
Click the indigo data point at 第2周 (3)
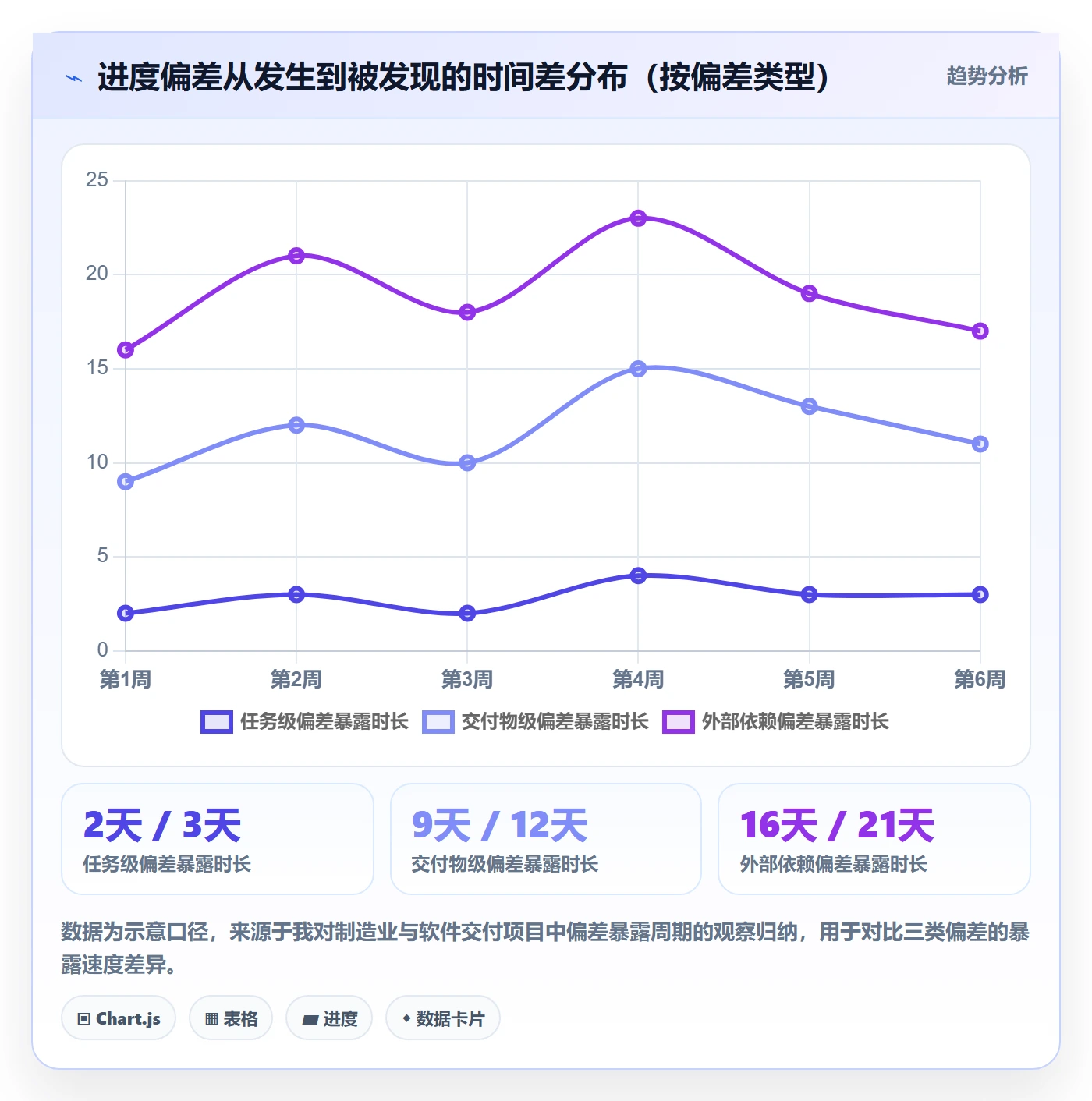296,594
